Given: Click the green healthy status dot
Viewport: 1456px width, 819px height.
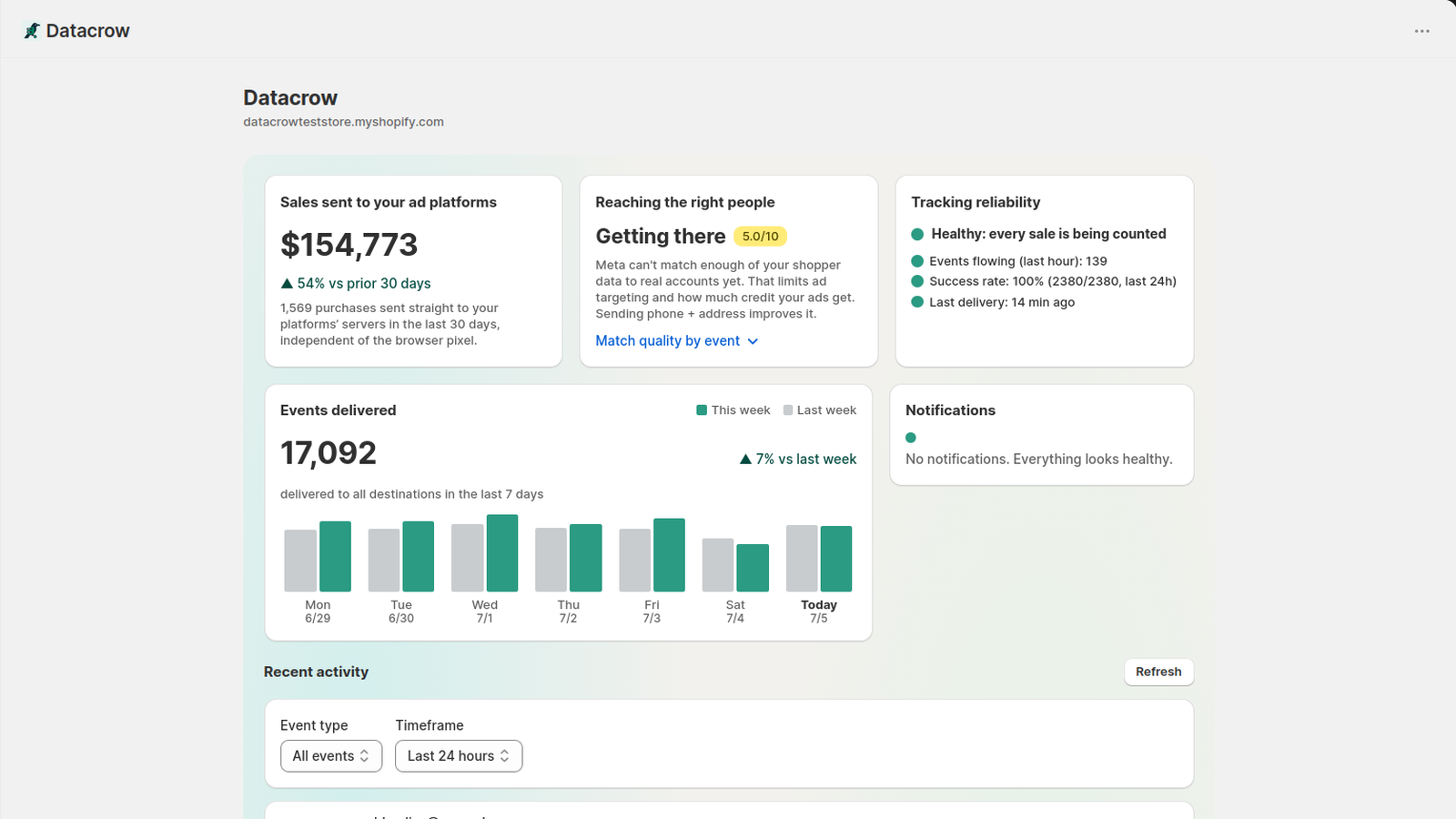Looking at the screenshot, I should tap(917, 234).
